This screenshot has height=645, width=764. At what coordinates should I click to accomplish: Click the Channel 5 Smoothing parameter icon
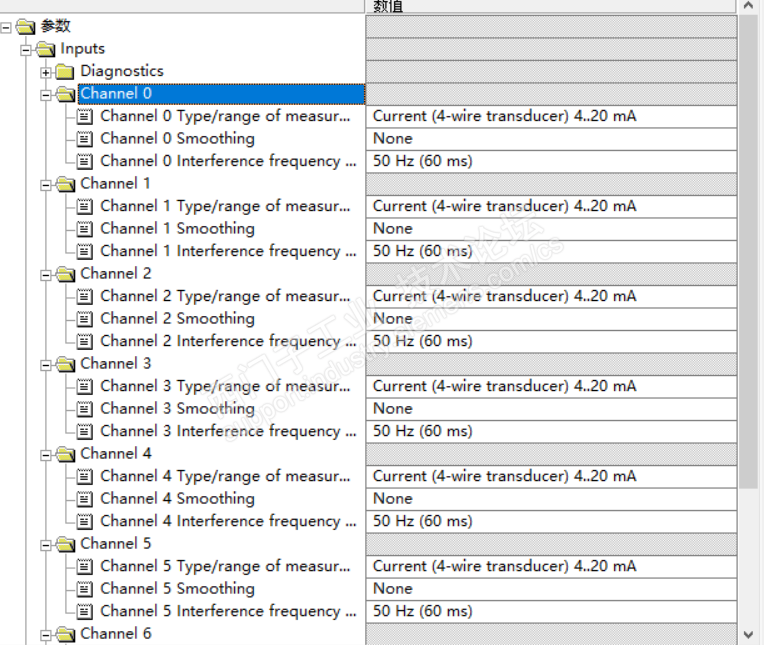[86, 589]
